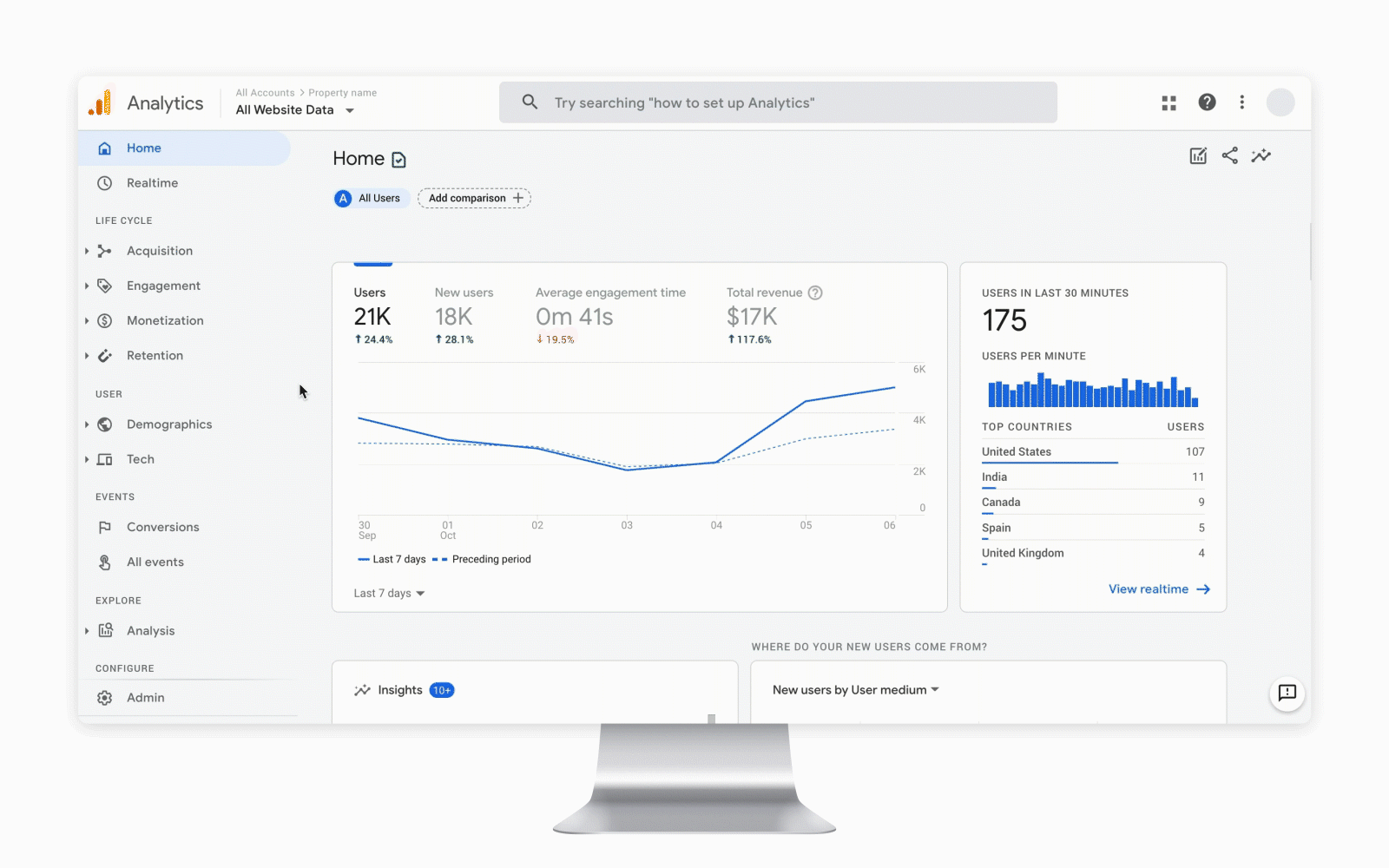Open New users by User medium dropdown
This screenshot has height=868, width=1389.
[856, 690]
